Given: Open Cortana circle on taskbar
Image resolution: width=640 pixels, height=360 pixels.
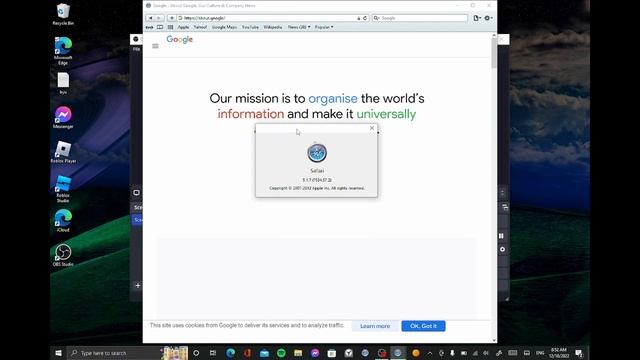Looking at the screenshot, I should pos(196,353).
